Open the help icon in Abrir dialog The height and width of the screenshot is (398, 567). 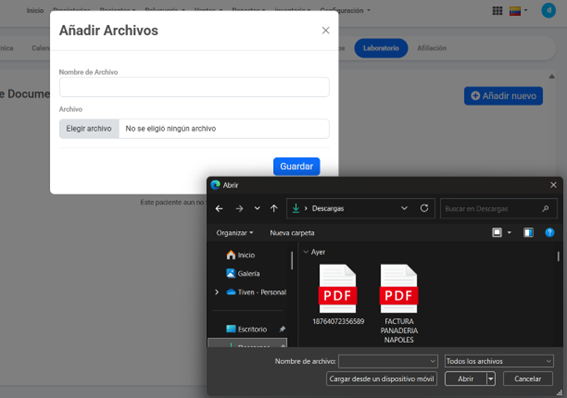point(549,232)
